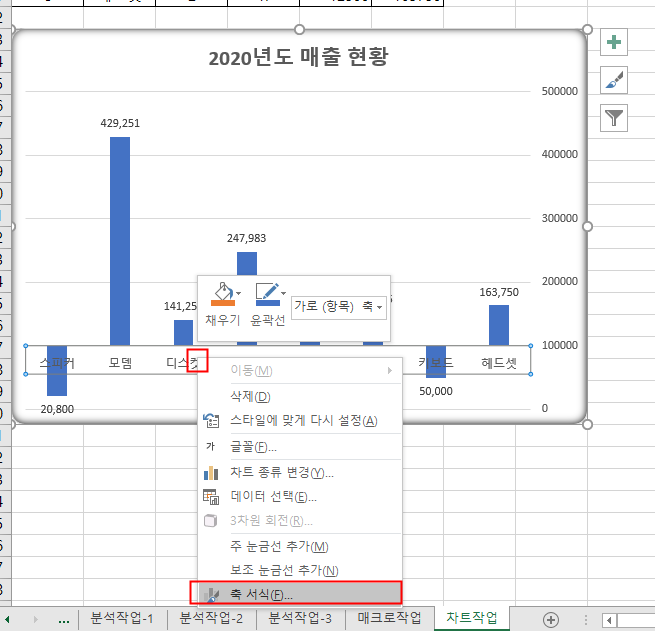Screen dimensions: 655x631
Task: Click the ... hidden sheets button
Action: [x=64, y=621]
